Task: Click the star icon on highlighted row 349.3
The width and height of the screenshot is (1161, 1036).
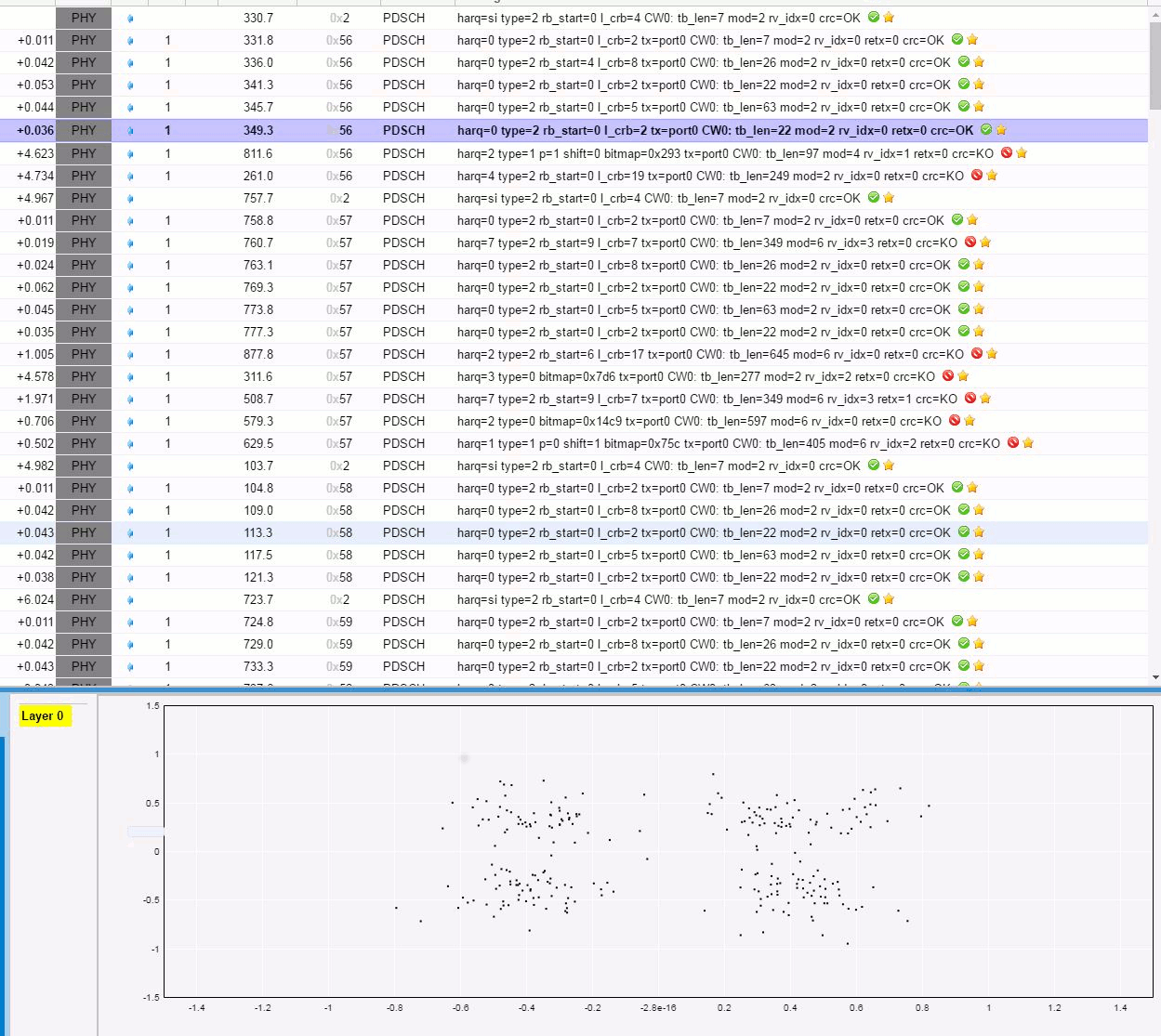Action: pos(1001,130)
